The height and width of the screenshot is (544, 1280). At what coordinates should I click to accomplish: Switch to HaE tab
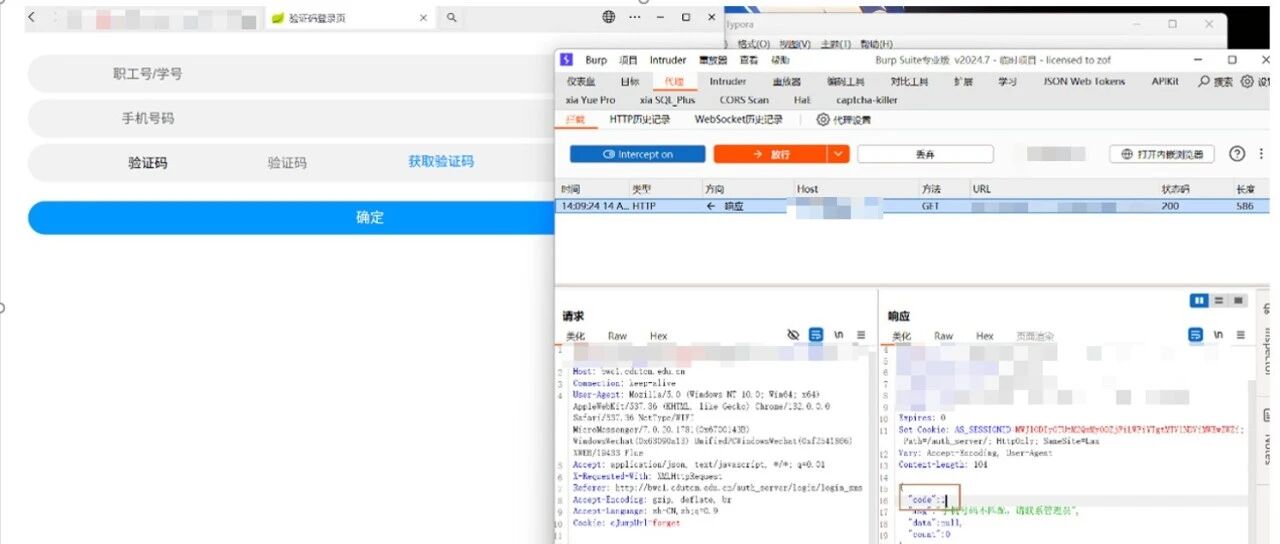coord(802,100)
